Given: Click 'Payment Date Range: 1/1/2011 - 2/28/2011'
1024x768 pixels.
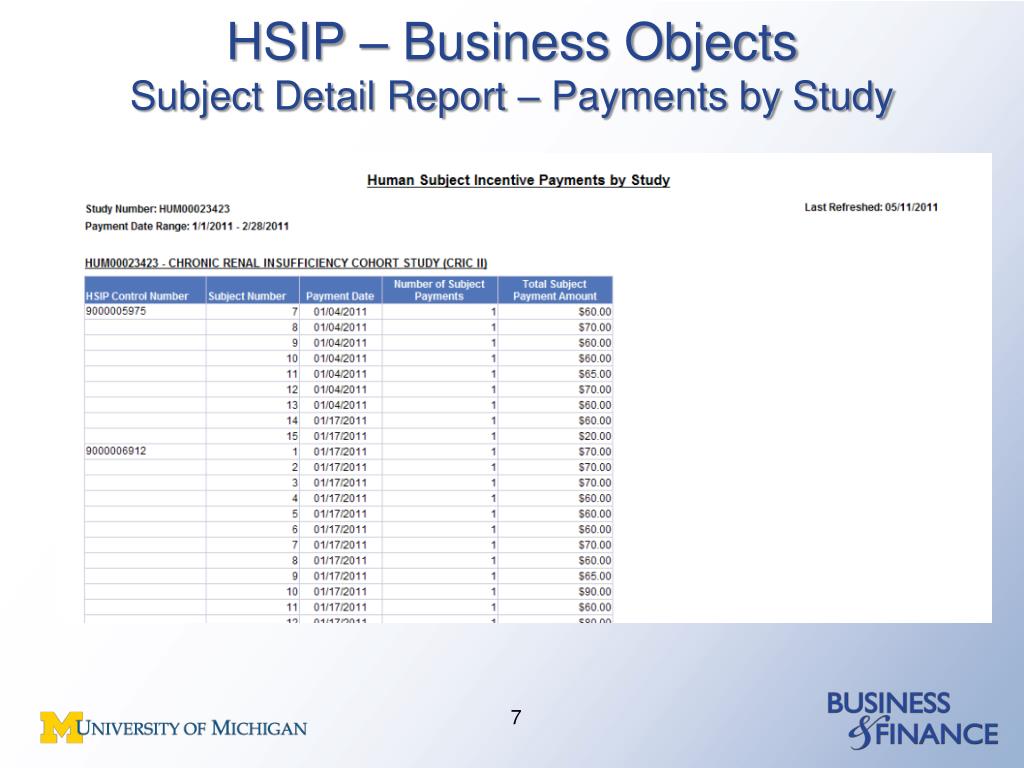Looking at the screenshot, I should 187,227.
